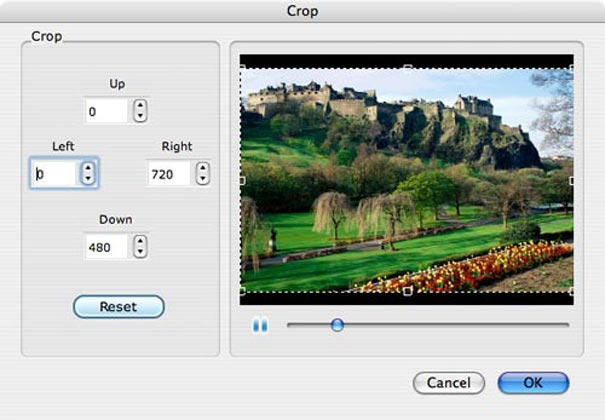Click the castle preview image

407,180
